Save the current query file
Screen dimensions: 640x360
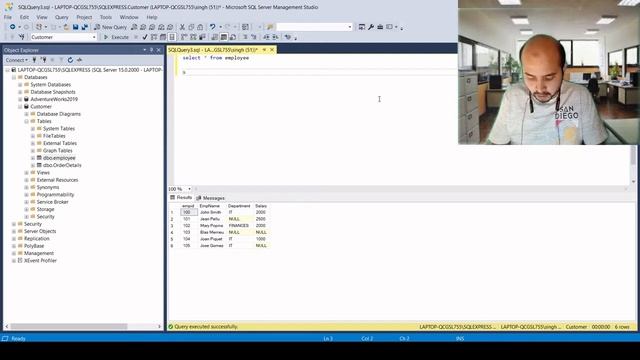tap(76, 27)
